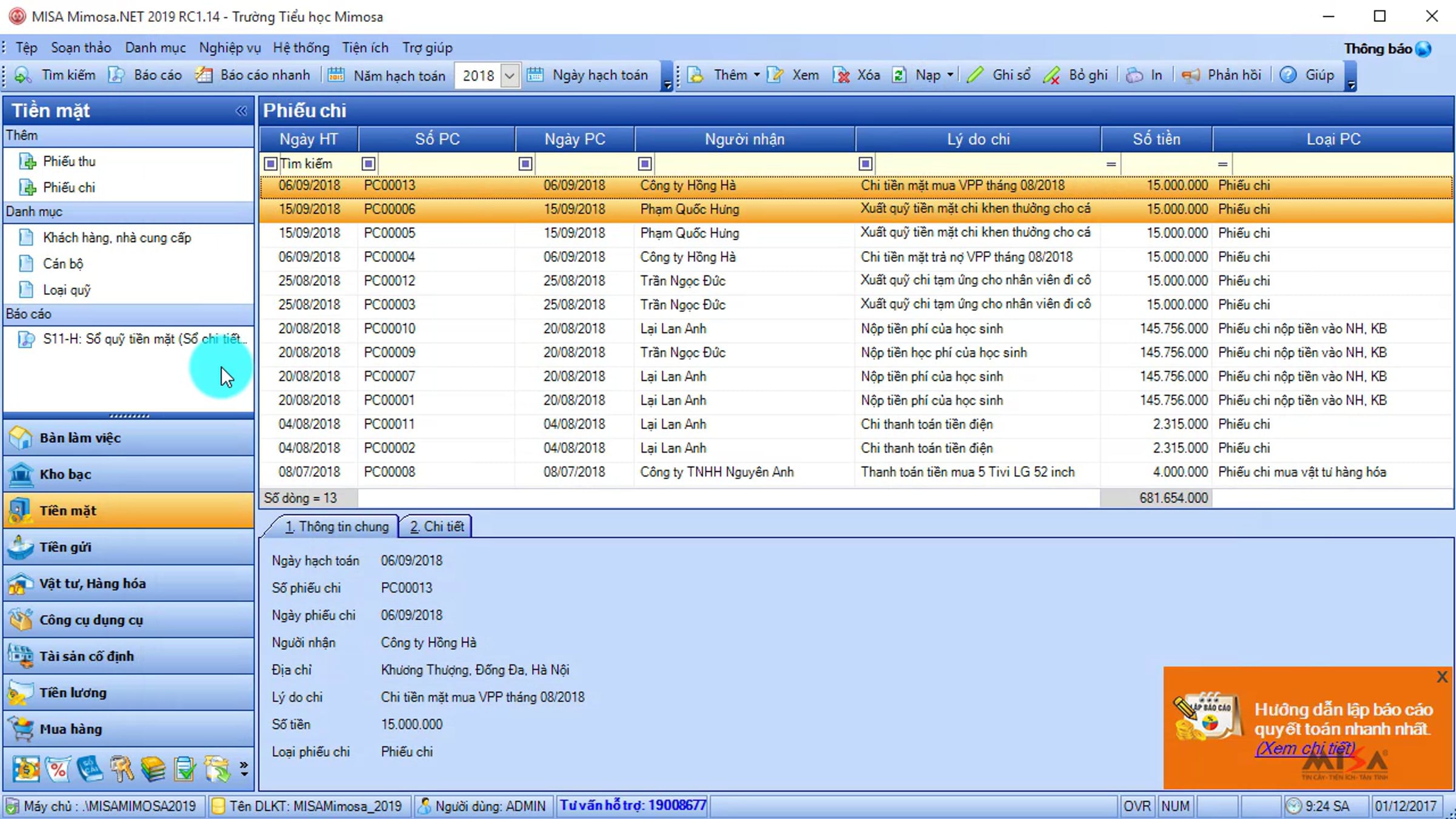The width and height of the screenshot is (1456, 819).
Task: Click the Xem view toolbar icon
Action: coord(775,75)
